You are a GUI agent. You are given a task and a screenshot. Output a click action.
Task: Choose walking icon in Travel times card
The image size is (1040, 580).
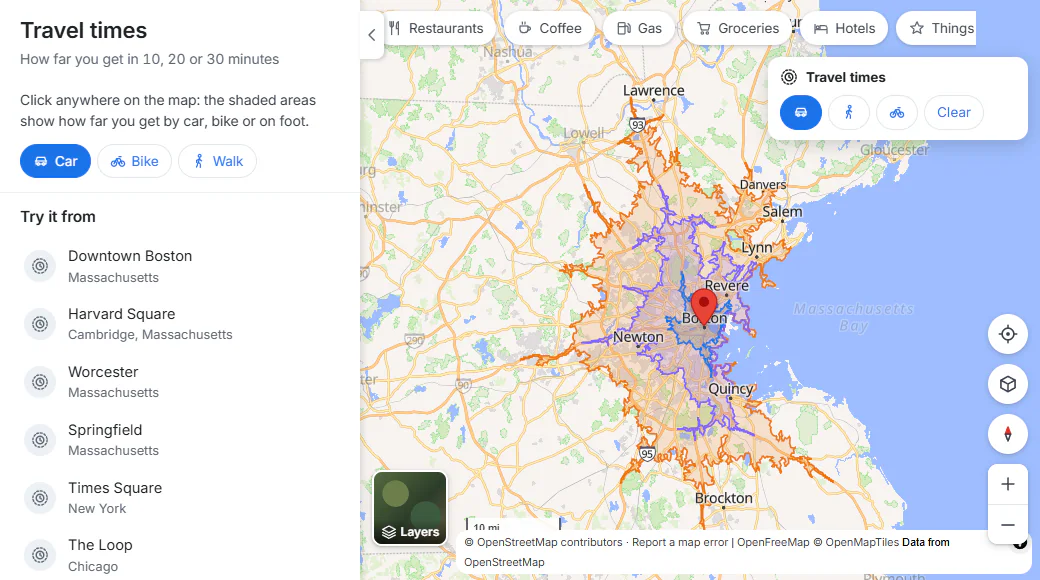point(849,112)
